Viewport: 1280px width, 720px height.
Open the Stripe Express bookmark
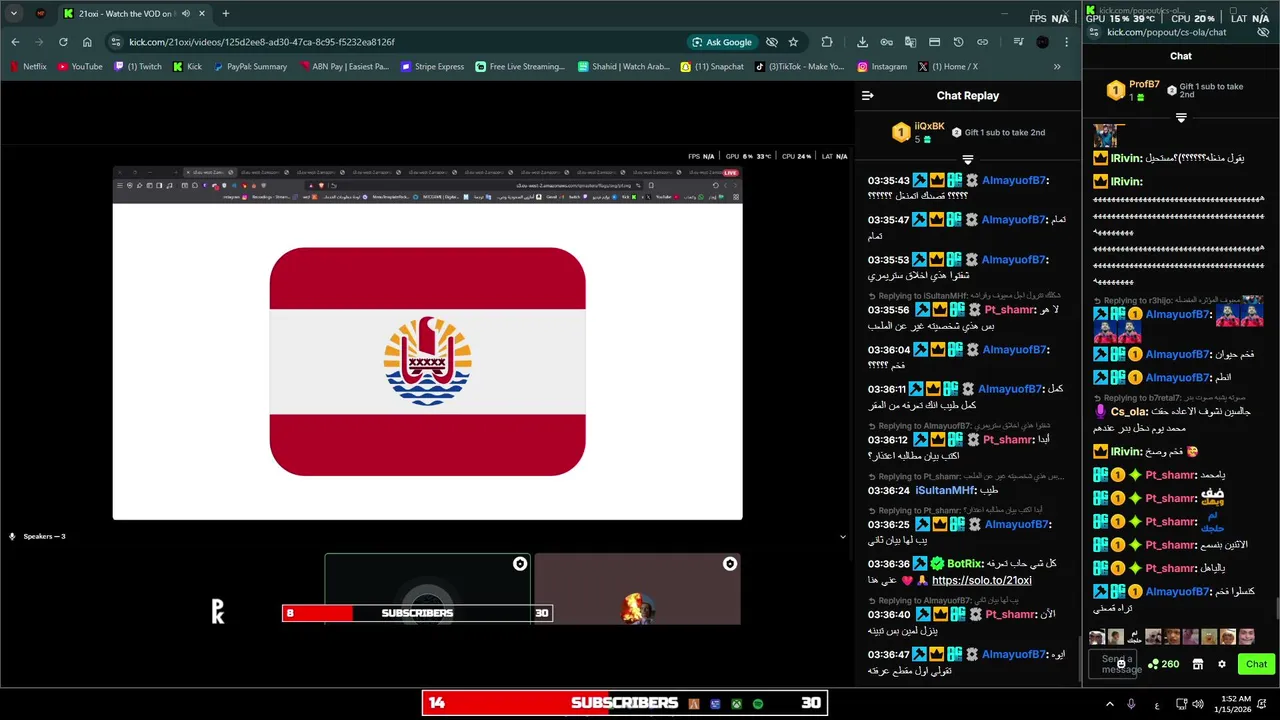coord(432,67)
